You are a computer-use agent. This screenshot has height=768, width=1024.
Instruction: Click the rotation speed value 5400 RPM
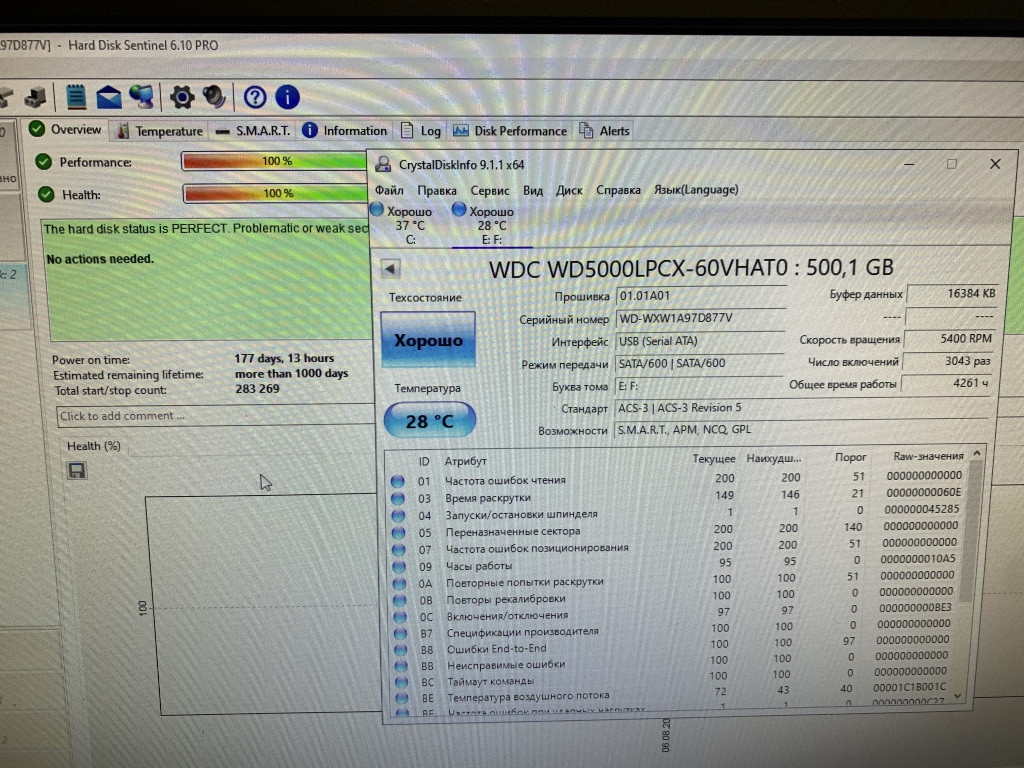pos(950,338)
